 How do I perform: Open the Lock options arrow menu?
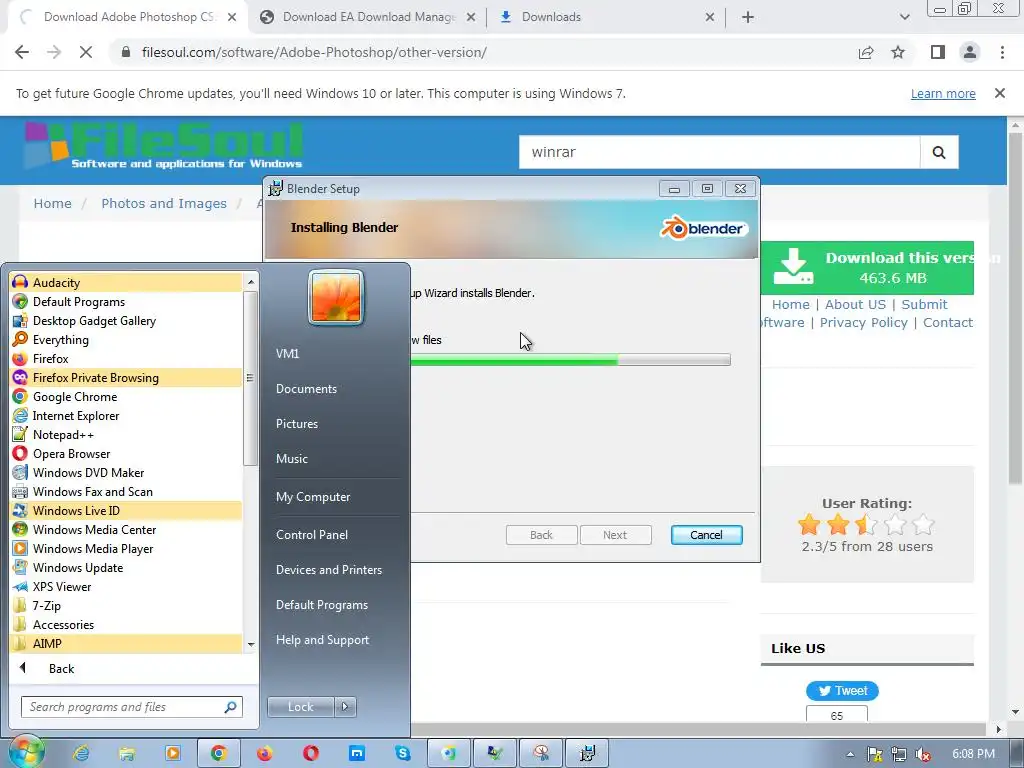(345, 707)
